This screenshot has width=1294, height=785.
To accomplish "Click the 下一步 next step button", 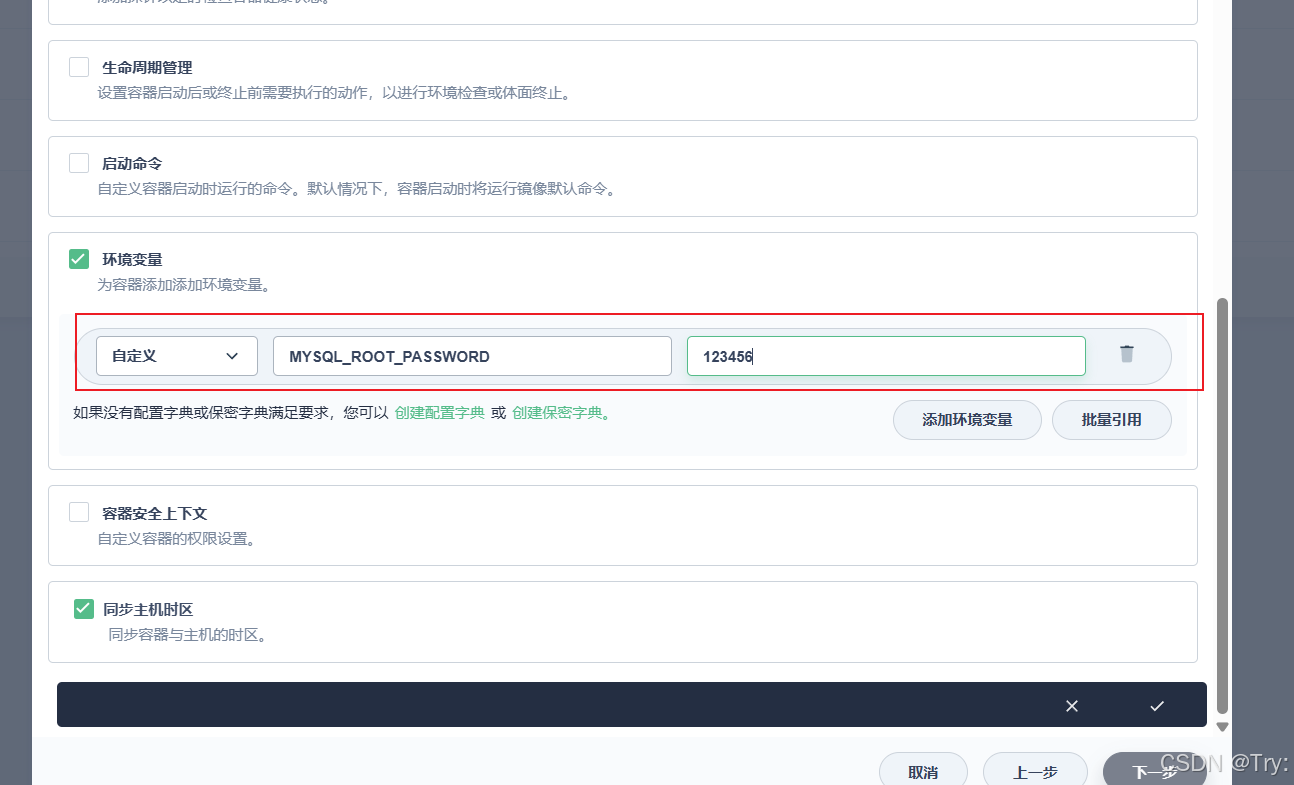I will (1152, 771).
